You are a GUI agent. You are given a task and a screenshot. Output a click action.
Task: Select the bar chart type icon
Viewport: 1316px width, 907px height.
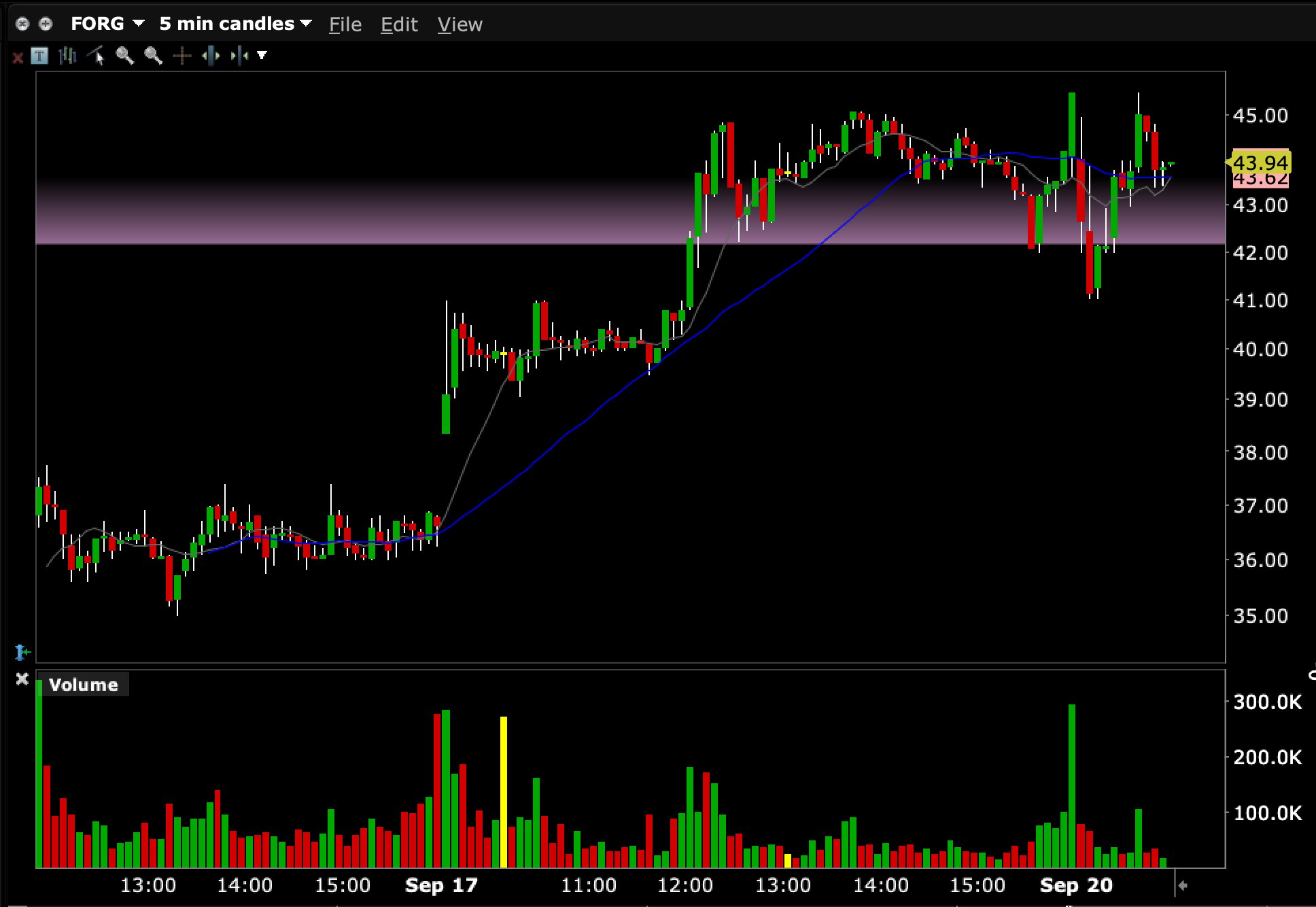(x=67, y=56)
